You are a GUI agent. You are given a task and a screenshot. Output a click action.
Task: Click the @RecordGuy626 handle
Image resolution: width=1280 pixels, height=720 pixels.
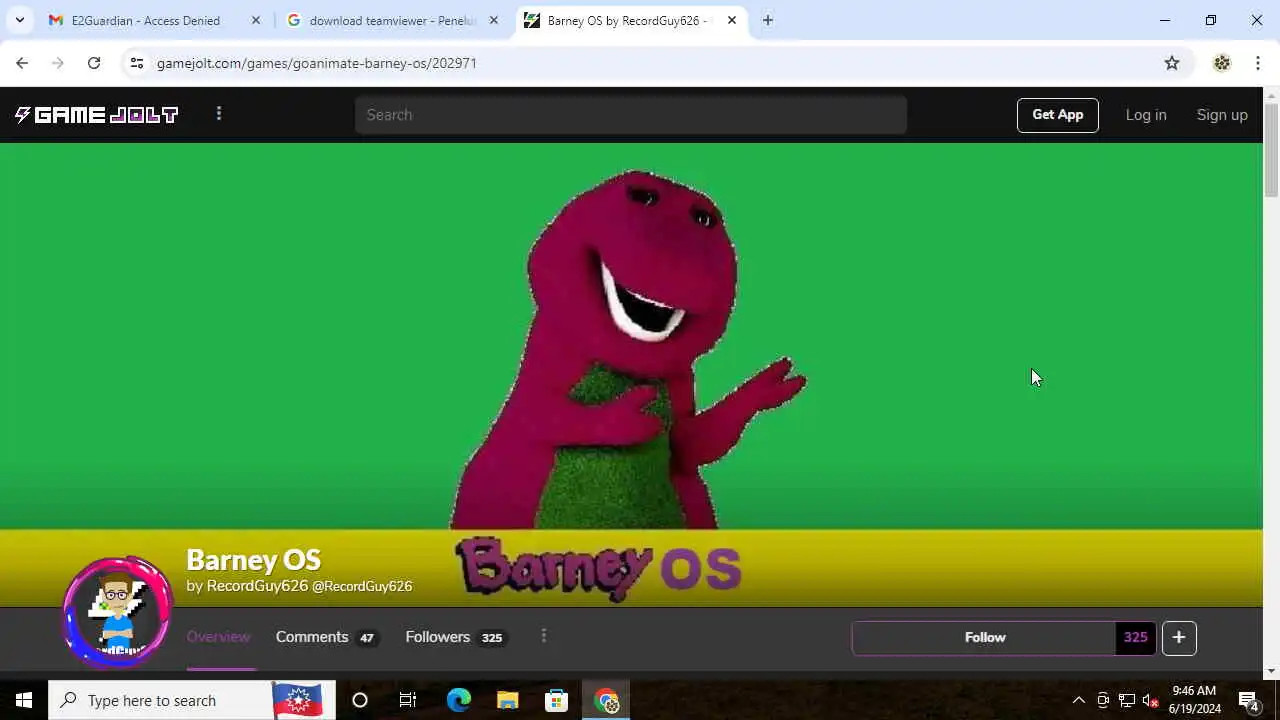[x=362, y=587]
